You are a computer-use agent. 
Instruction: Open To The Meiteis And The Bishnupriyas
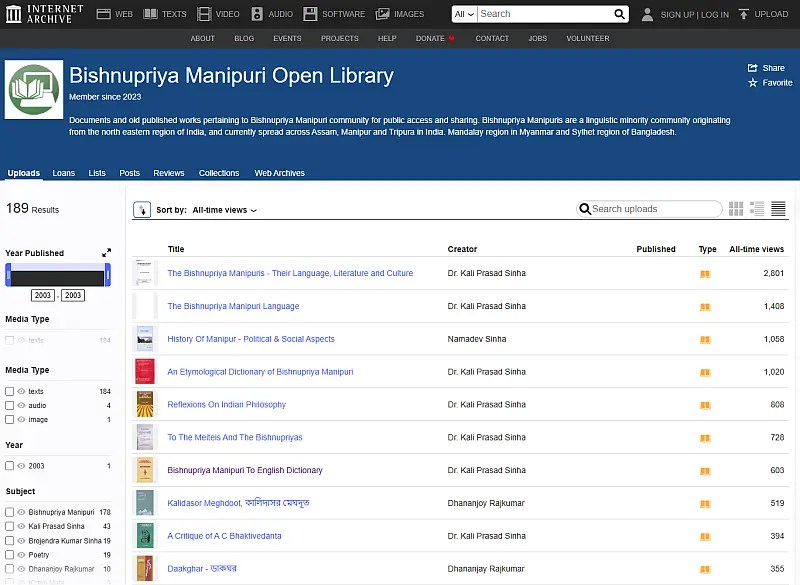click(235, 437)
